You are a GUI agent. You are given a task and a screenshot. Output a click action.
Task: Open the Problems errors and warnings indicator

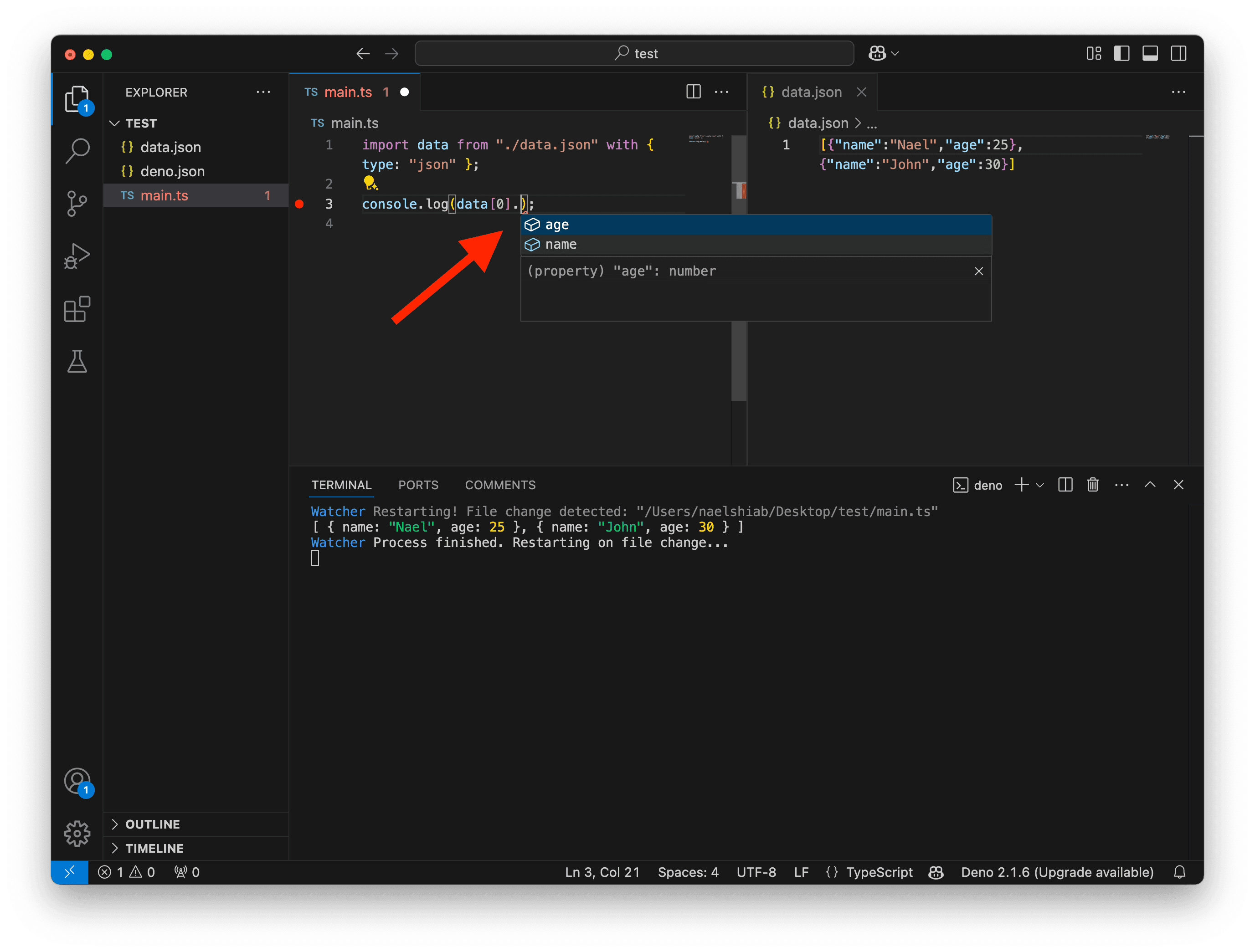[126, 872]
